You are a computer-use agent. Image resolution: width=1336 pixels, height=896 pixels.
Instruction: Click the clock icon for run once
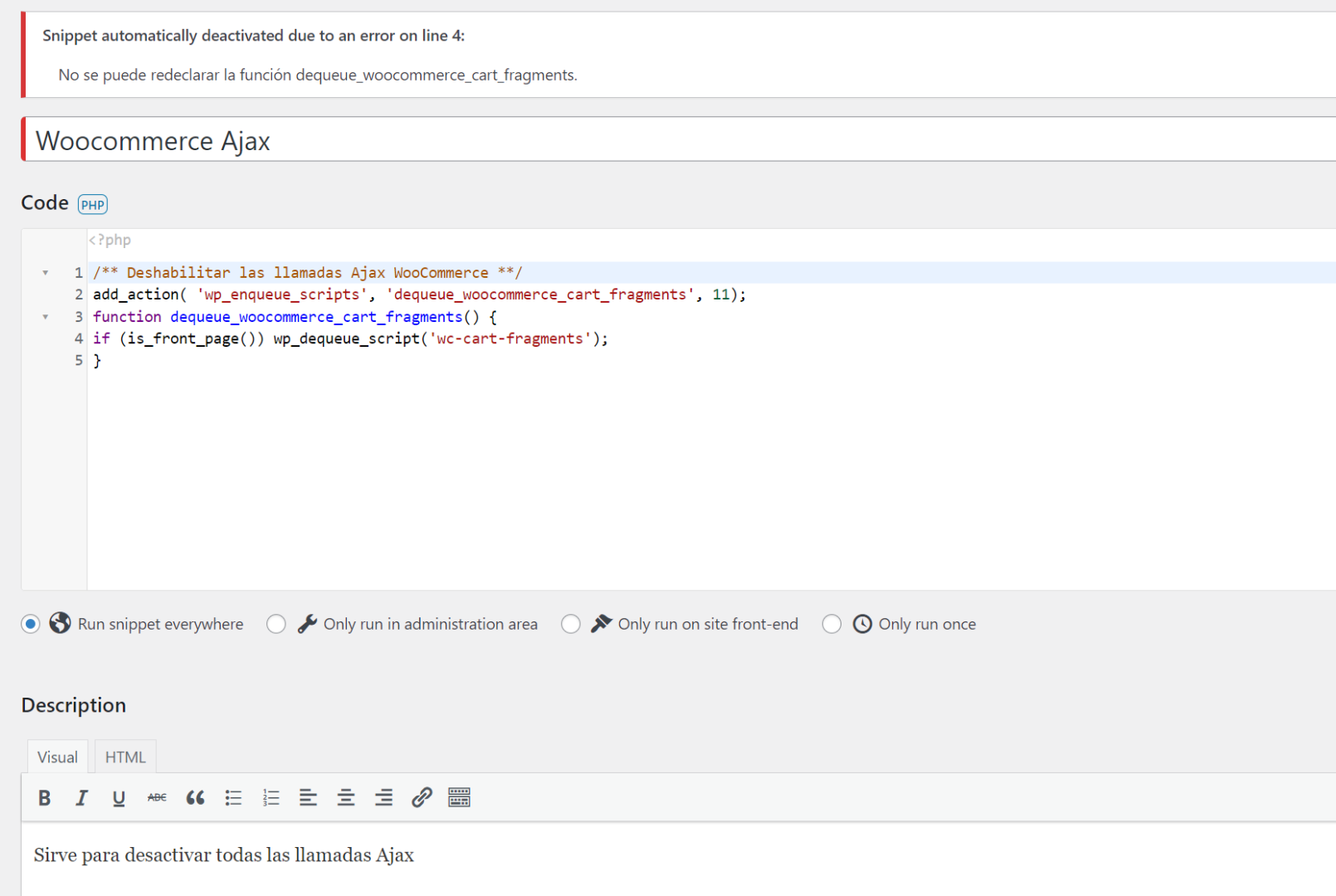(x=862, y=624)
